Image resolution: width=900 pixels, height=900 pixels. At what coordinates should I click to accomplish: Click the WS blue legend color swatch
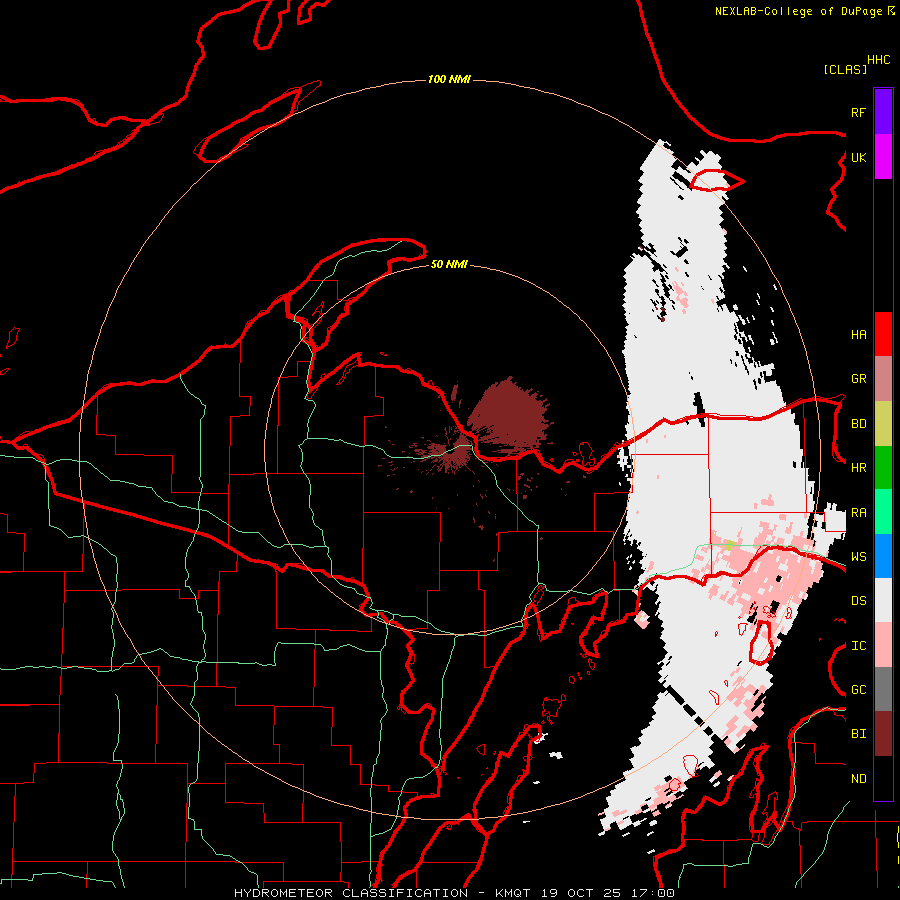pos(883,556)
